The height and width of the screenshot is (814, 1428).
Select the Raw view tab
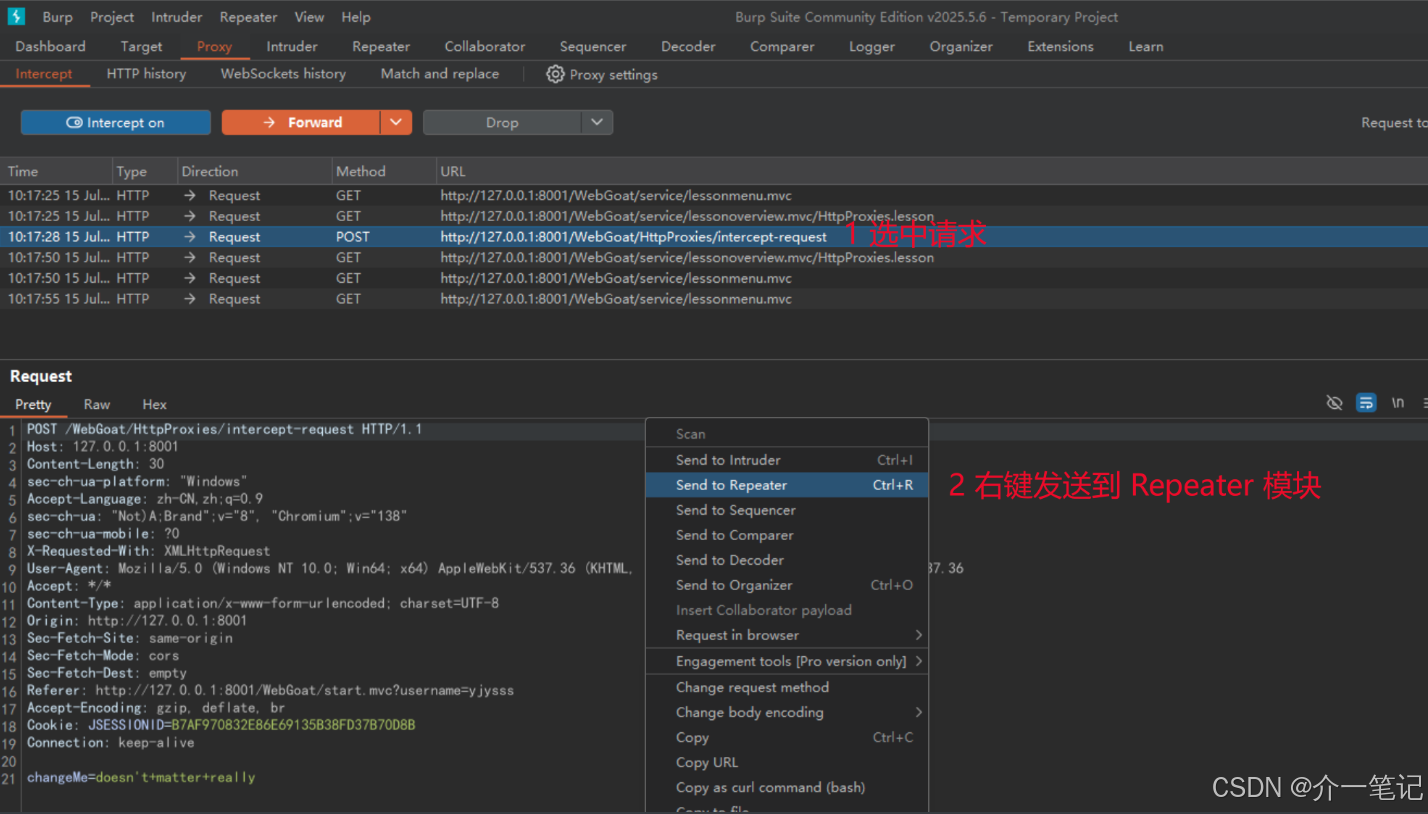(97, 404)
